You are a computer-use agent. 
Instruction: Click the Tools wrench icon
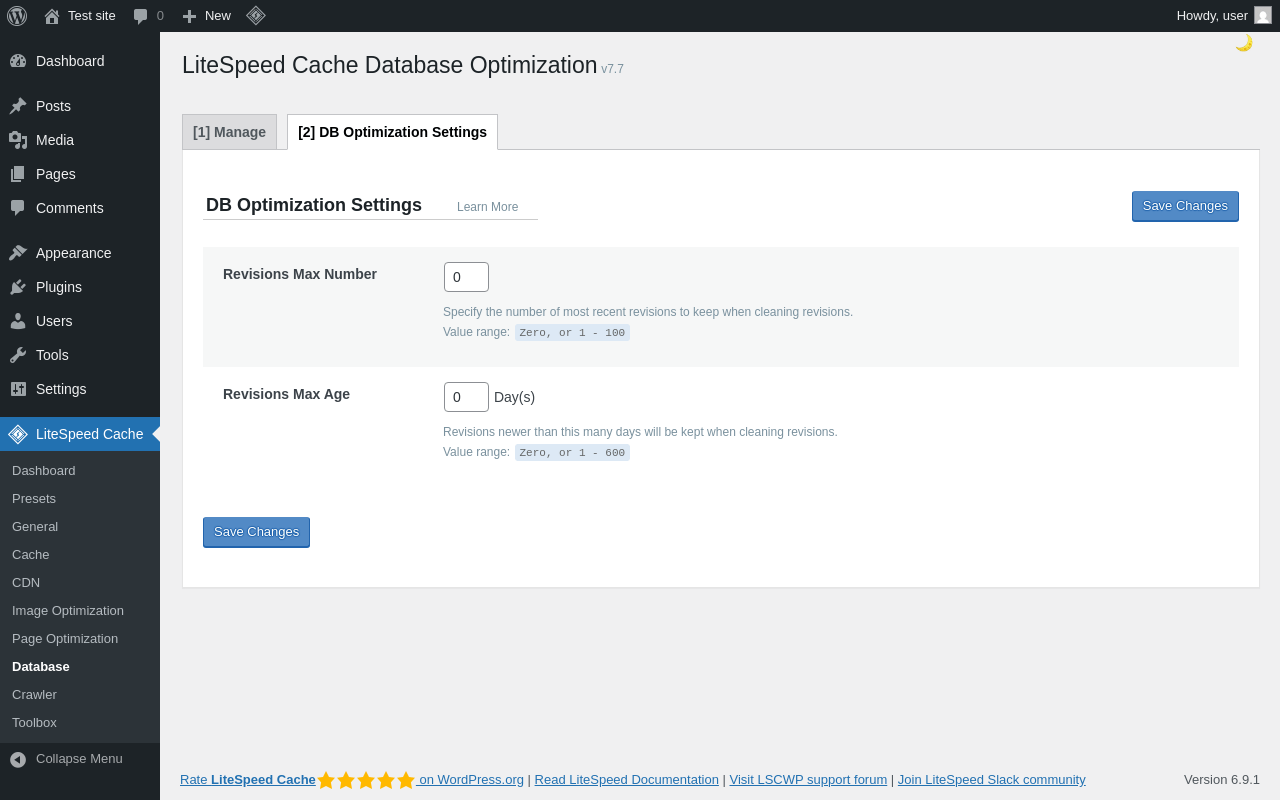click(18, 355)
